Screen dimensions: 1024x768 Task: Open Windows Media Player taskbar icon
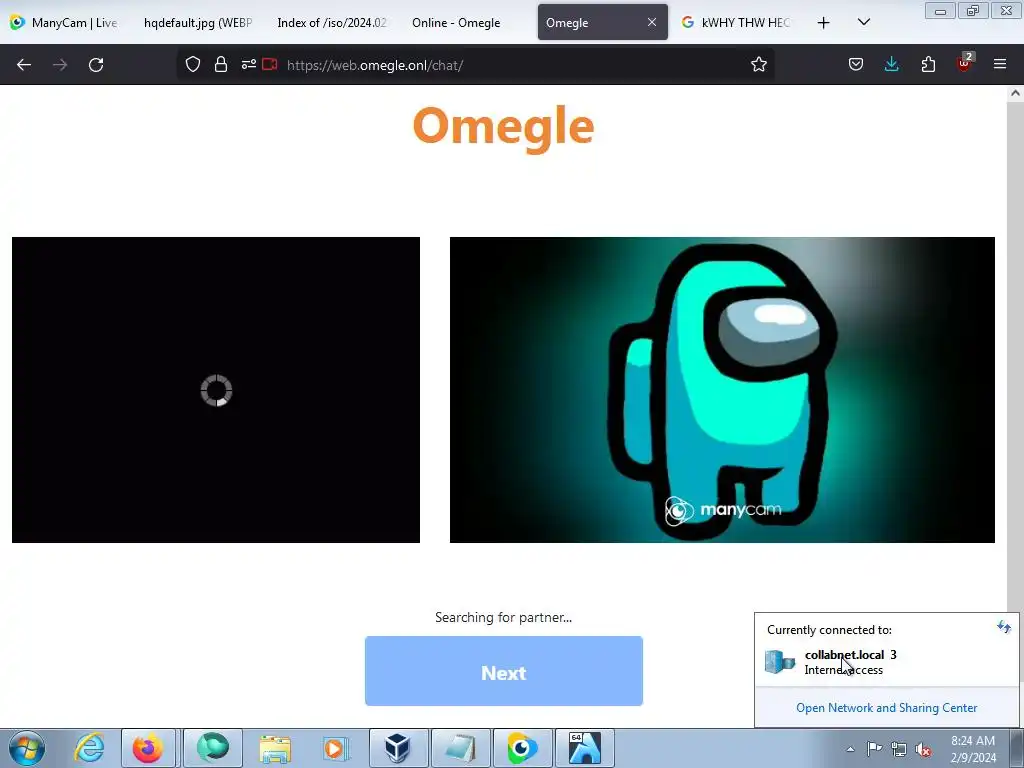[x=336, y=748]
